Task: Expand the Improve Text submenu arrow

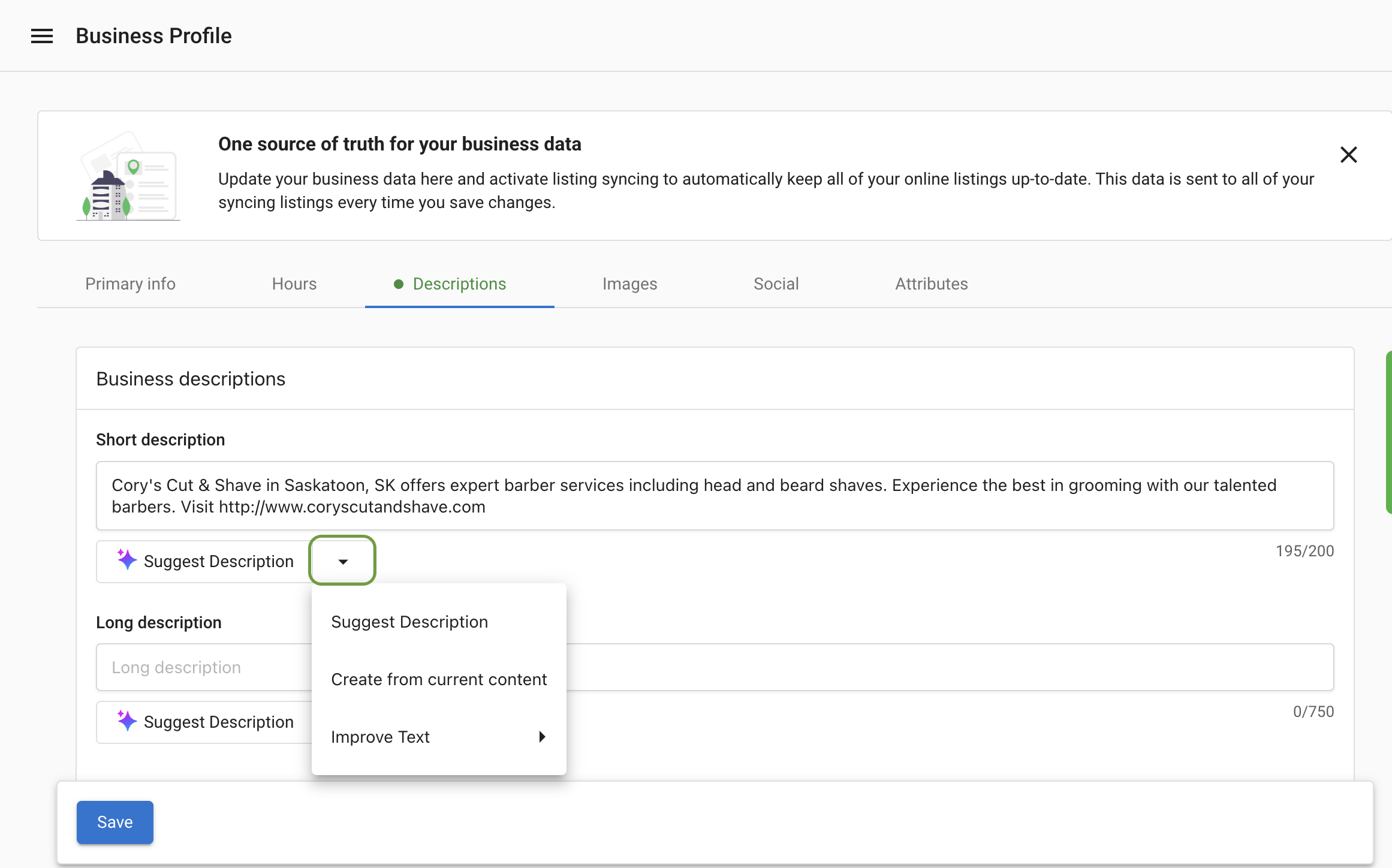Action: (542, 737)
